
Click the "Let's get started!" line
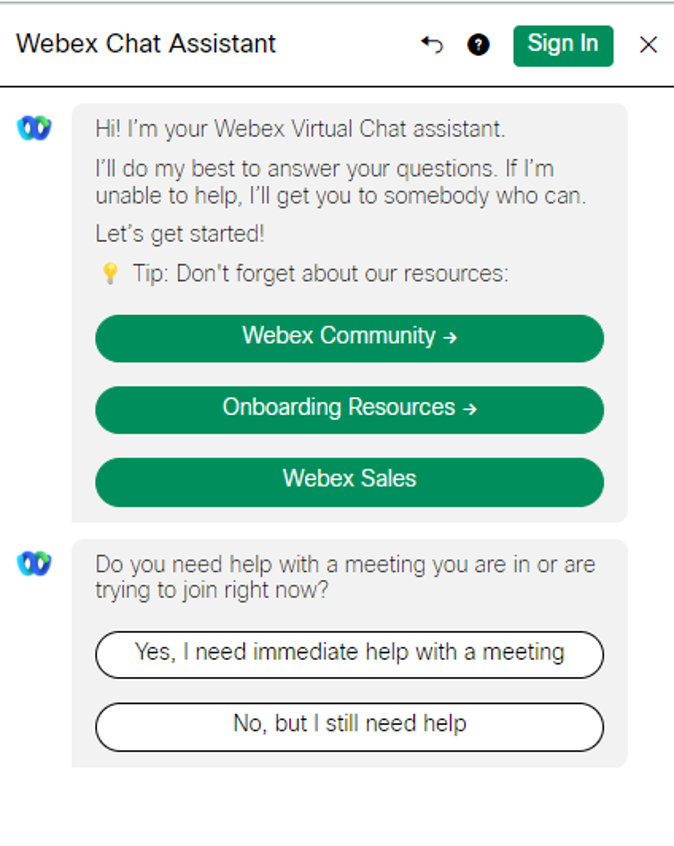coord(180,235)
